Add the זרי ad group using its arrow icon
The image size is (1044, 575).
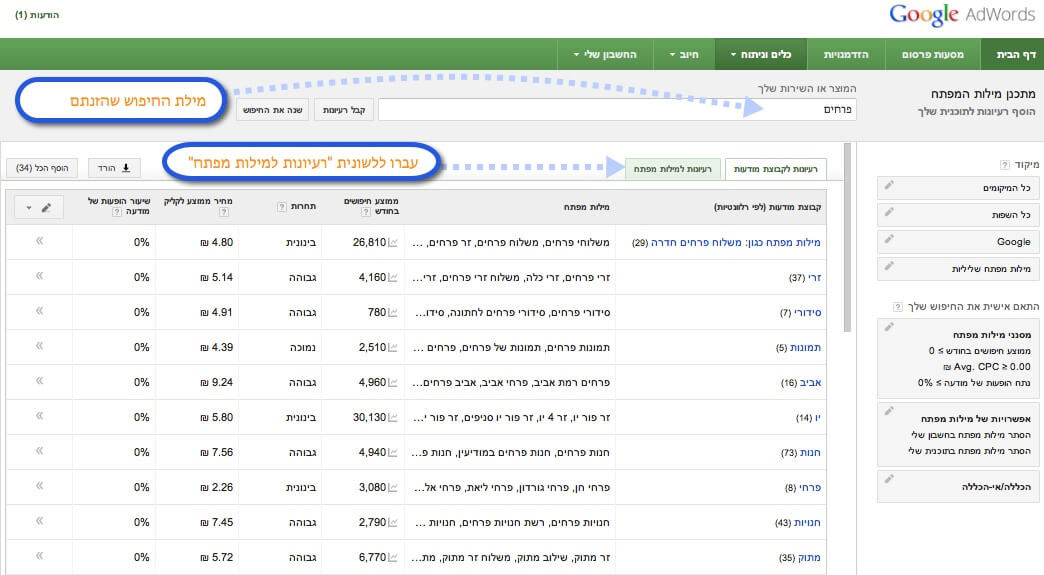tap(40, 276)
